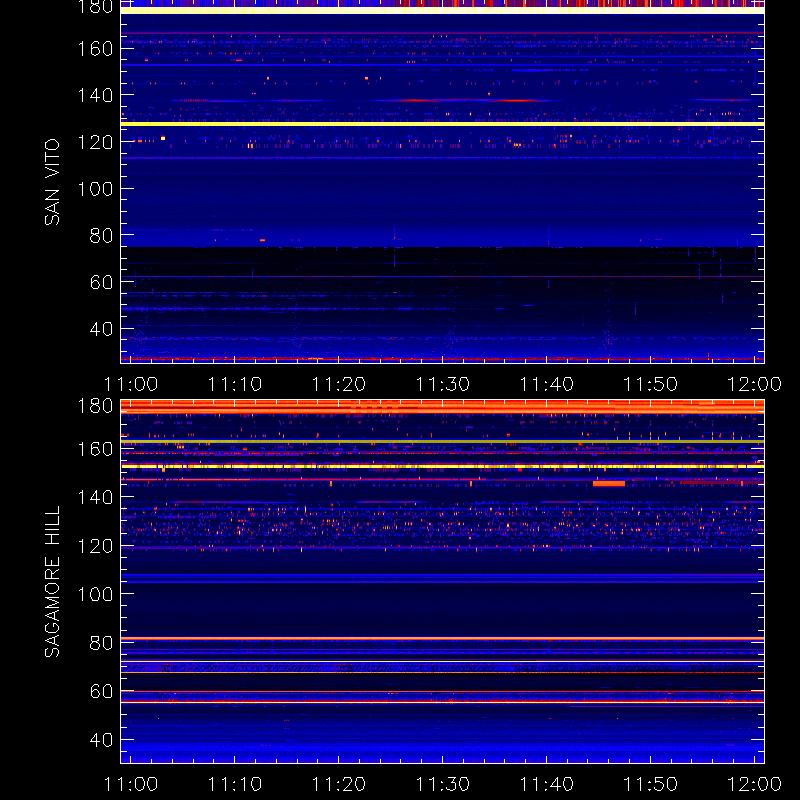The width and height of the screenshot is (800, 800).
Task: Select 11:30 label under San Vito plot
Action: pyautogui.click(x=443, y=384)
